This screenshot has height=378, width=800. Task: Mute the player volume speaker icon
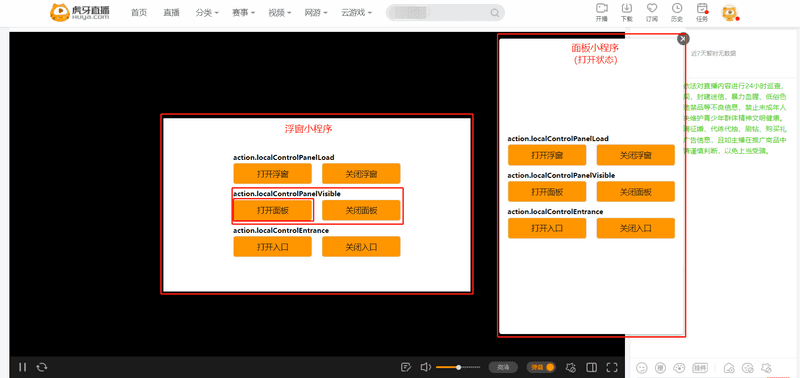pos(426,367)
